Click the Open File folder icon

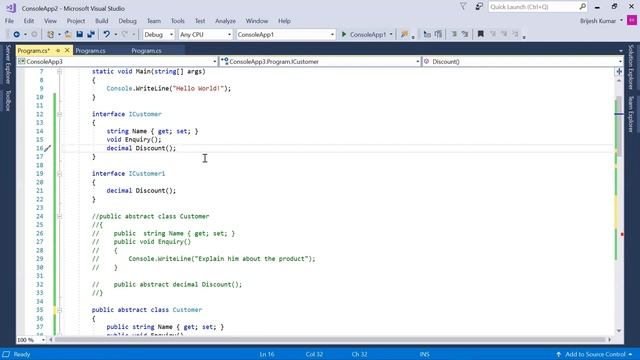[x=68, y=35]
